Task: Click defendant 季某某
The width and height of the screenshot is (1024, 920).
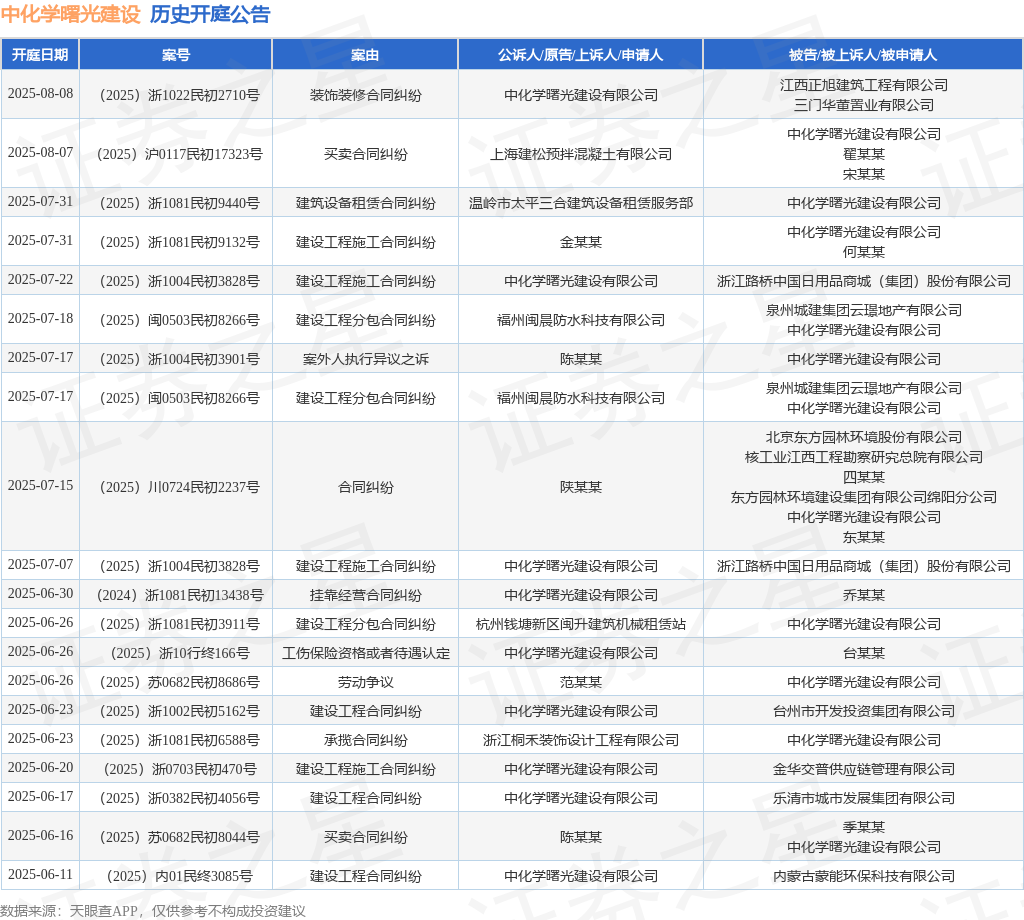Action: point(863,827)
